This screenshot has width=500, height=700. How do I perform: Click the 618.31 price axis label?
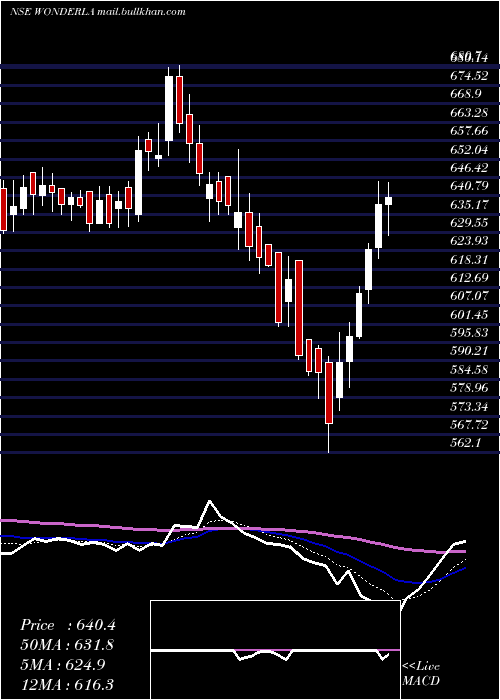pos(469,259)
